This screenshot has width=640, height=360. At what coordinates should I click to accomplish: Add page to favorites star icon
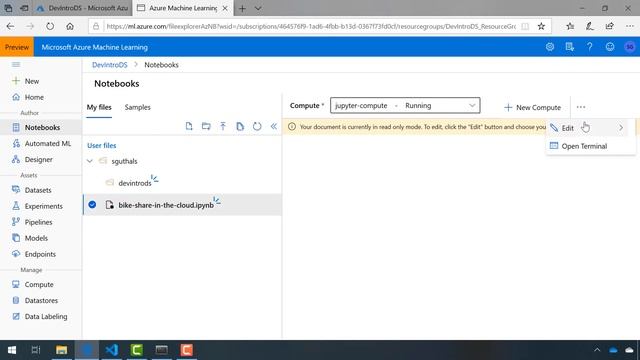coord(541,26)
